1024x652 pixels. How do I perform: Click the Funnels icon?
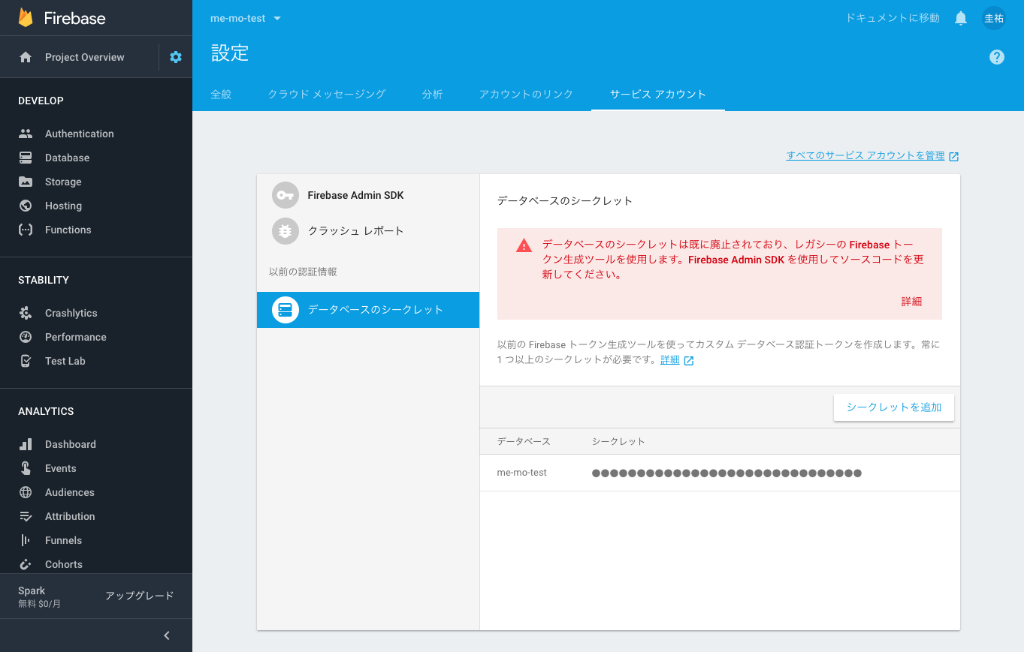[25, 540]
